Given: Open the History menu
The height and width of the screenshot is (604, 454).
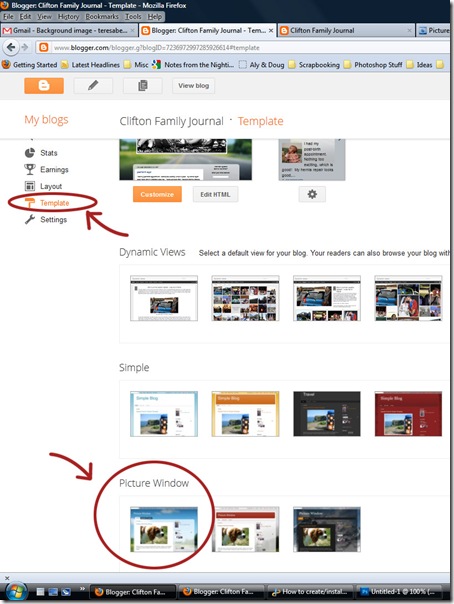Looking at the screenshot, I should click(x=68, y=17).
